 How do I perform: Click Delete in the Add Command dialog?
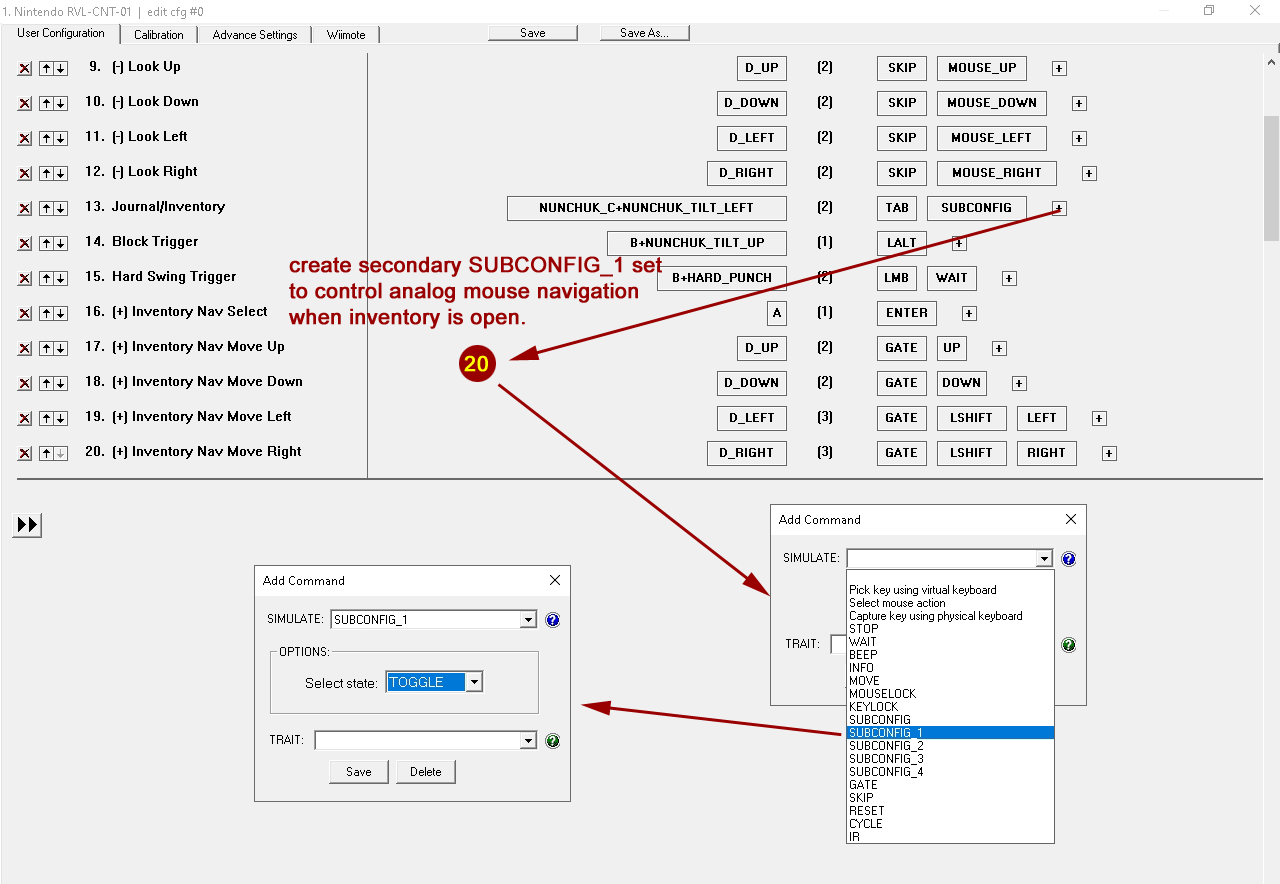pyautogui.click(x=425, y=772)
